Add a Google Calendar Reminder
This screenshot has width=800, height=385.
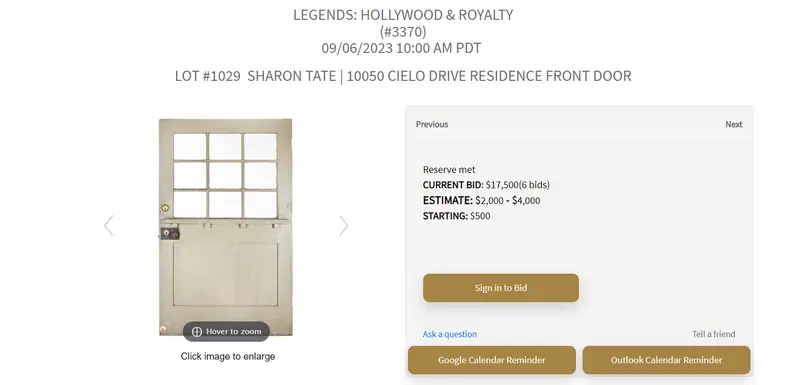[x=491, y=360]
